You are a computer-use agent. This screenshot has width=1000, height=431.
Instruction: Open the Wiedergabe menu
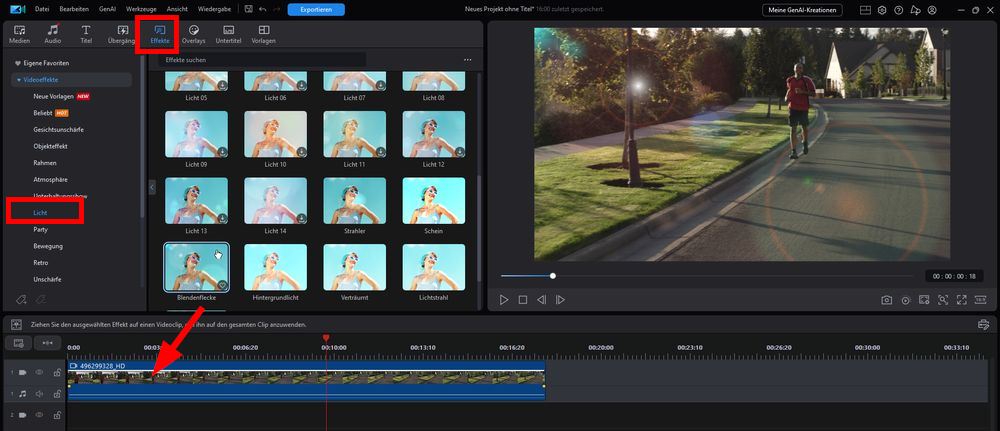click(215, 10)
